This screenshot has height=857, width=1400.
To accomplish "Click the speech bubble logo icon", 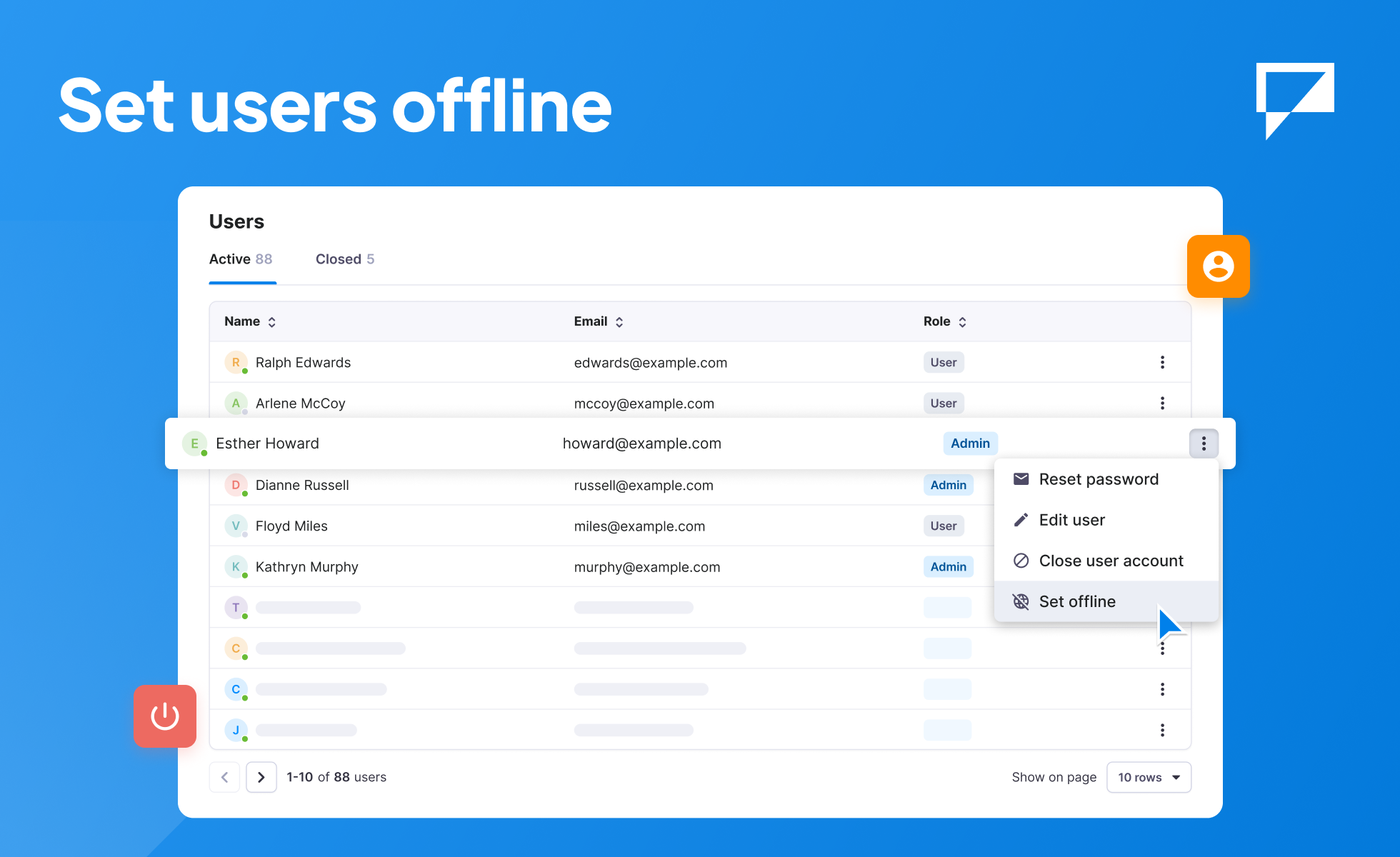I will point(1295,101).
